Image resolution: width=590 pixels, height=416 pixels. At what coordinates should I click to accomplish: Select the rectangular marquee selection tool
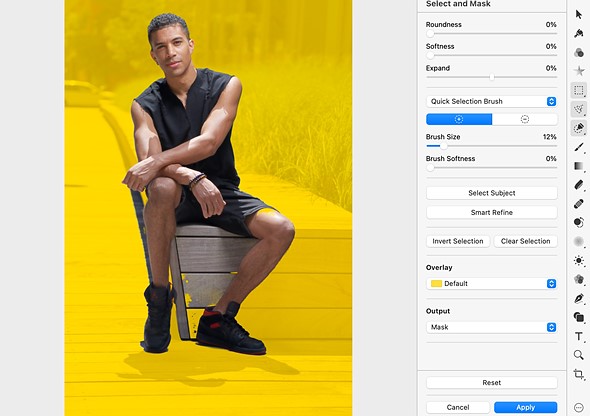tap(579, 90)
